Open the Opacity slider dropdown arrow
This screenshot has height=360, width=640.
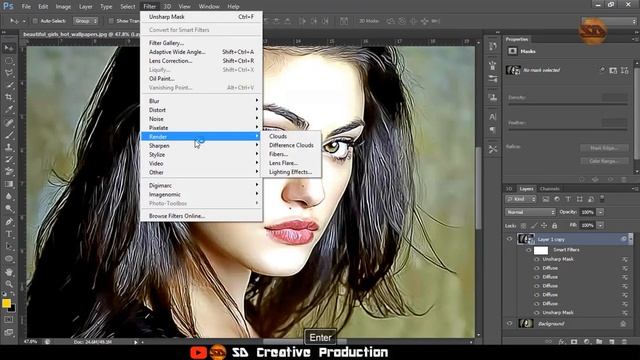(x=600, y=212)
